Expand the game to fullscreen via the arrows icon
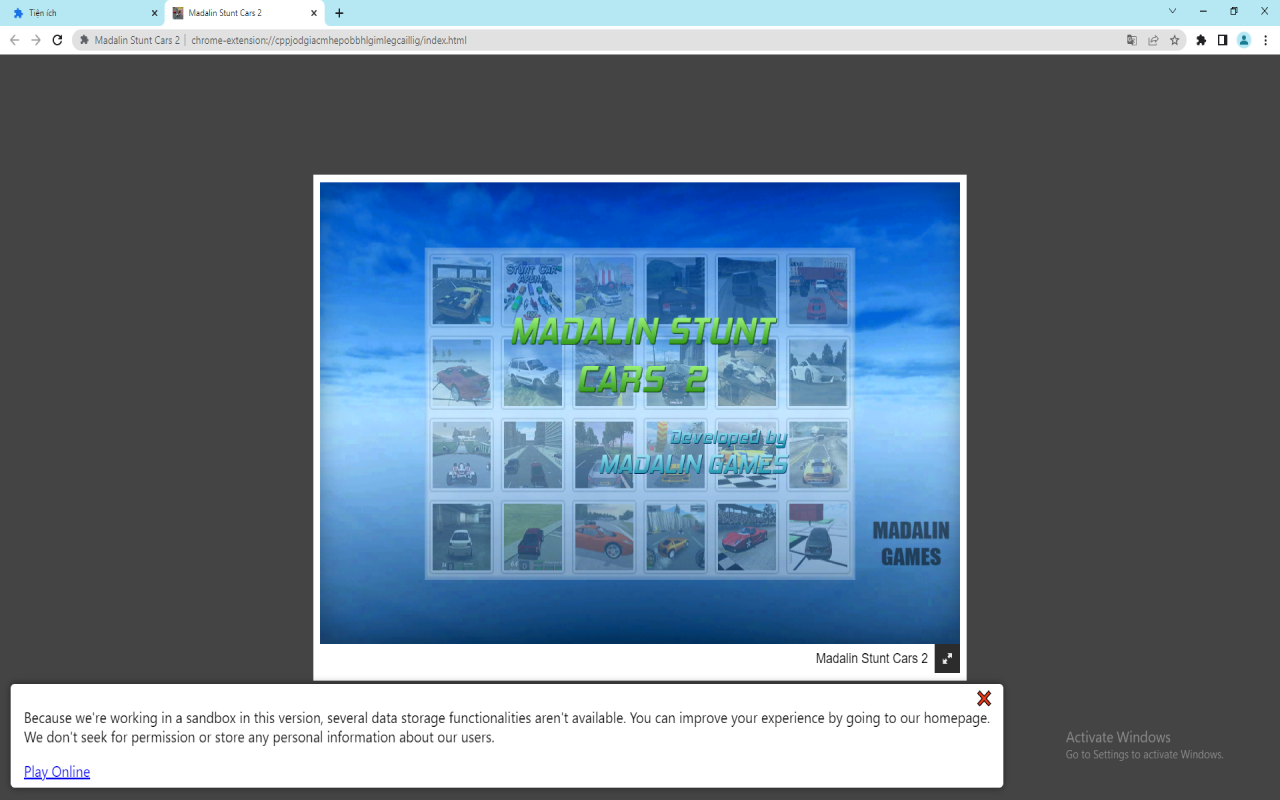Screen dimensions: 1280x800 click(946, 659)
